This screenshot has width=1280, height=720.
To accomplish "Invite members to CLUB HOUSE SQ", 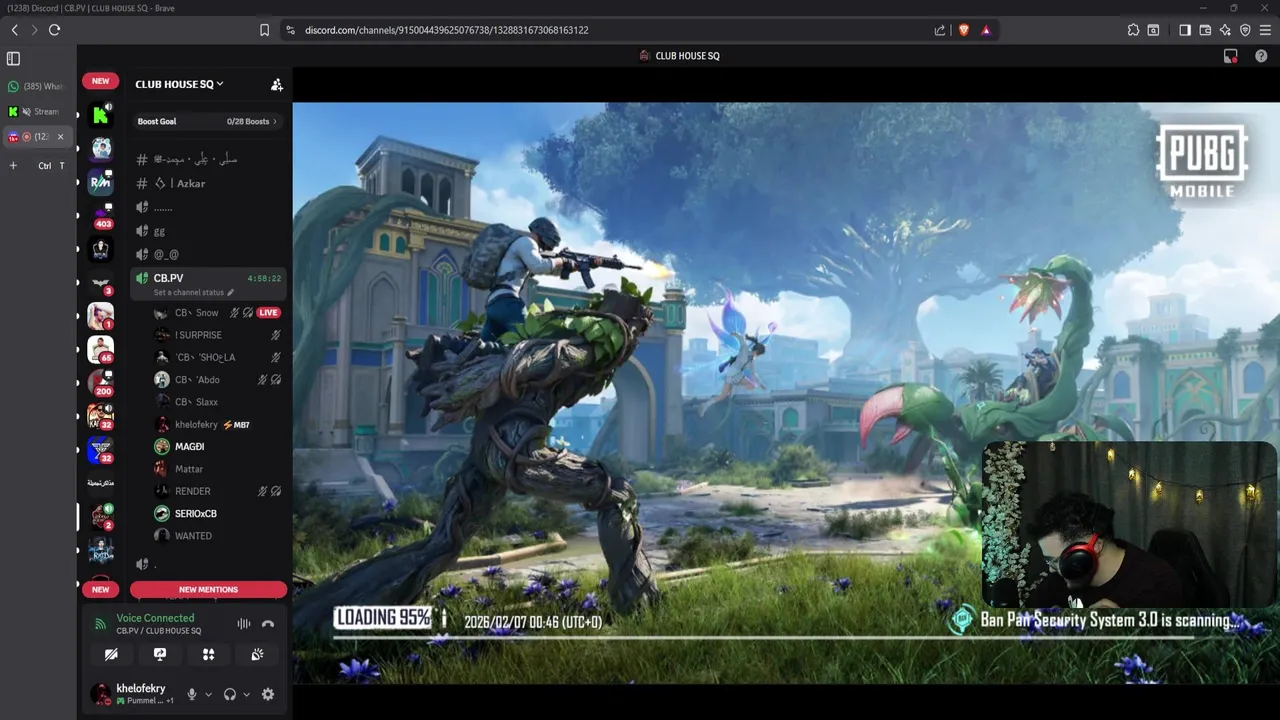I will point(277,84).
